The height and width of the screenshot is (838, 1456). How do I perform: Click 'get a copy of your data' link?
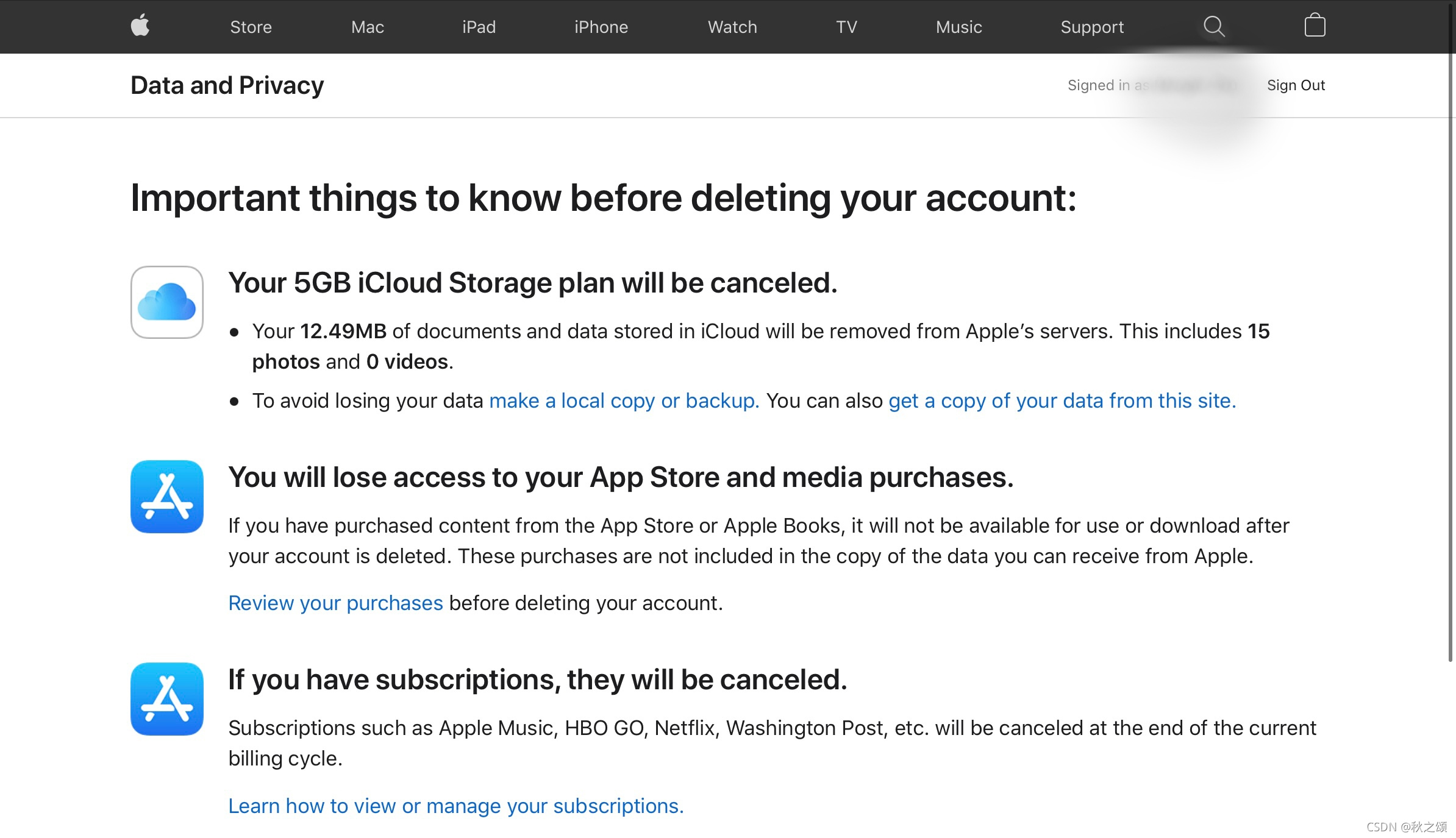tap(1062, 400)
